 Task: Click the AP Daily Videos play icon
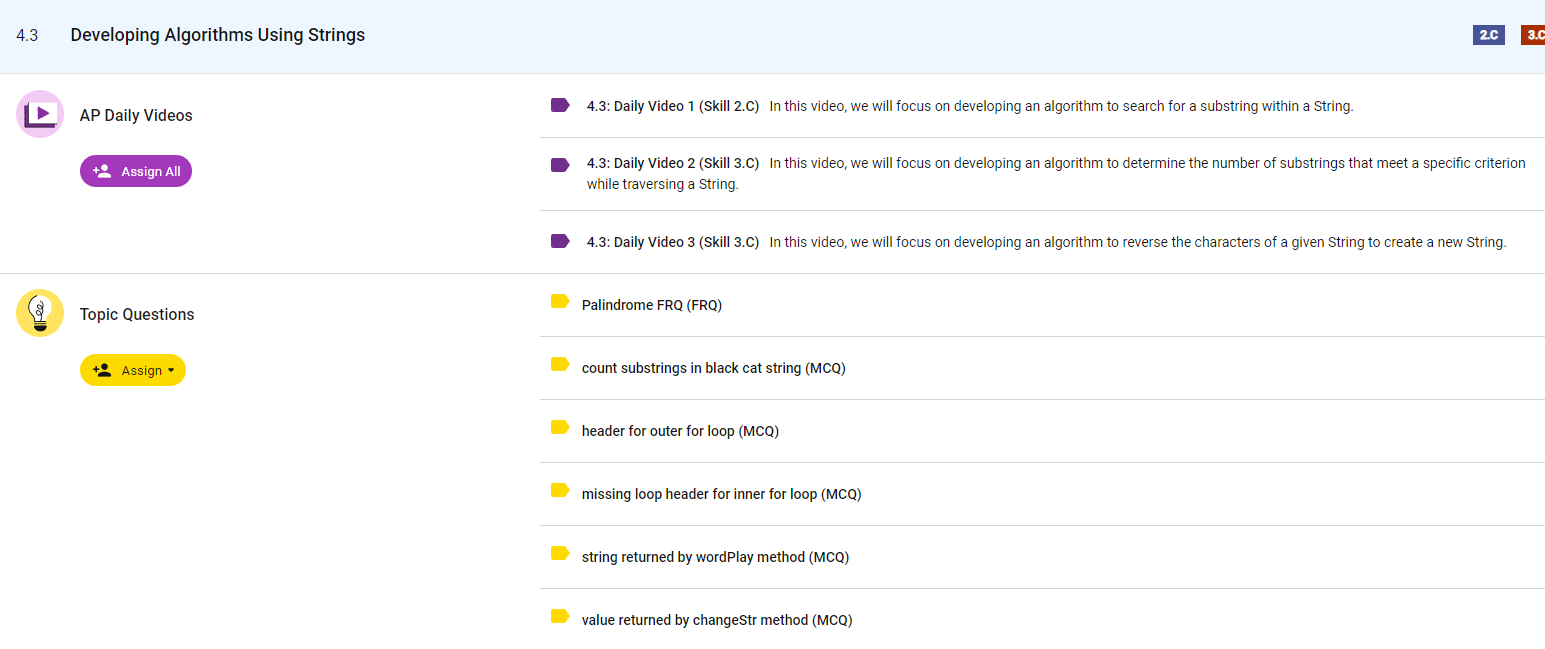tap(40, 114)
